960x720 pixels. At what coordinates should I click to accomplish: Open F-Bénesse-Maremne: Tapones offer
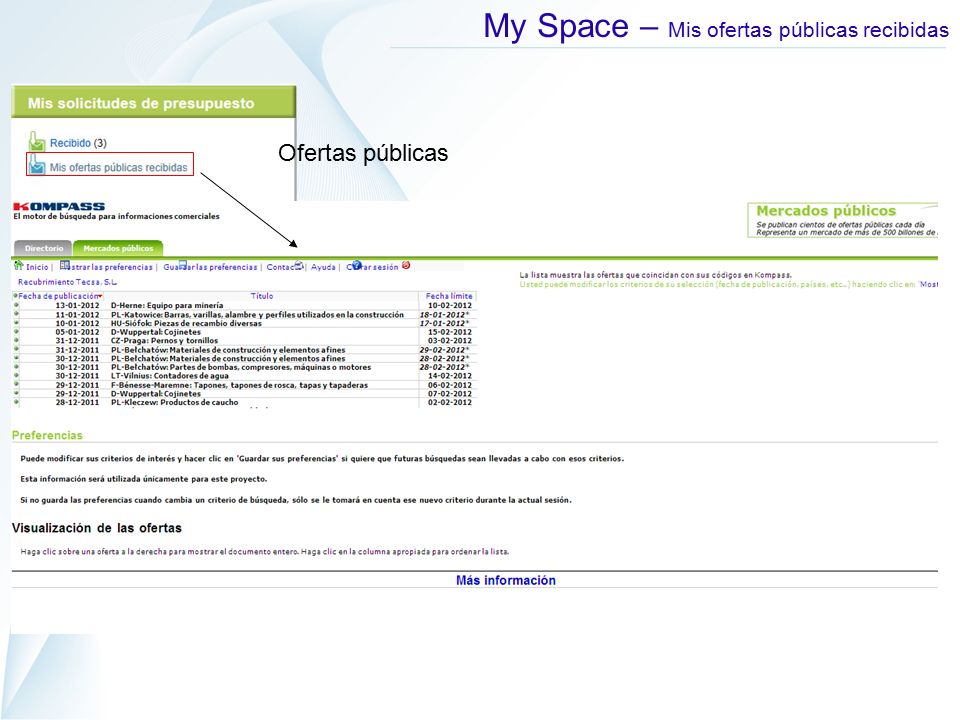239,384
